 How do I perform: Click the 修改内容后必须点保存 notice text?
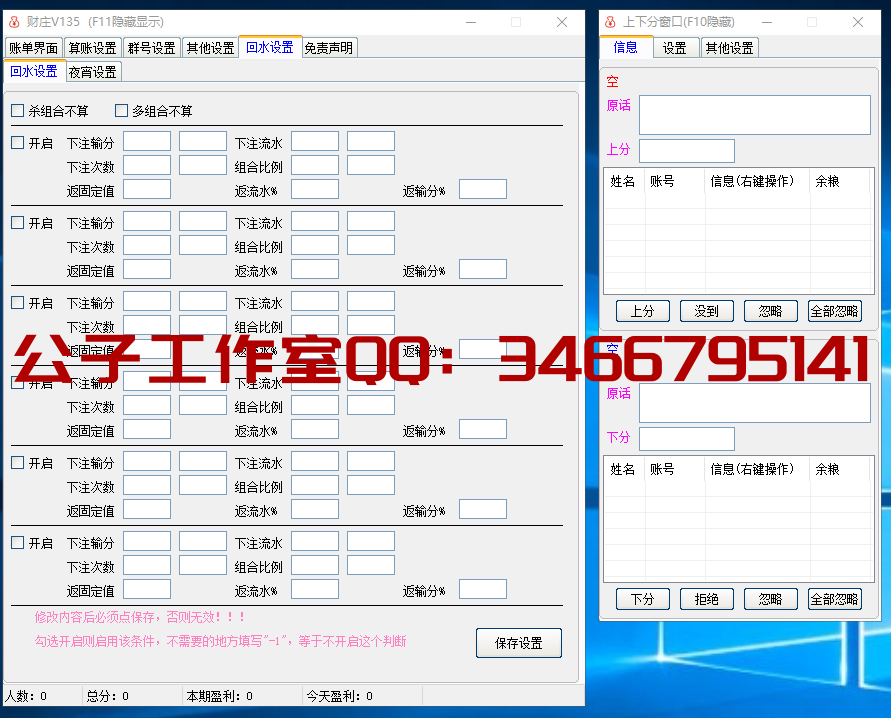(140, 617)
